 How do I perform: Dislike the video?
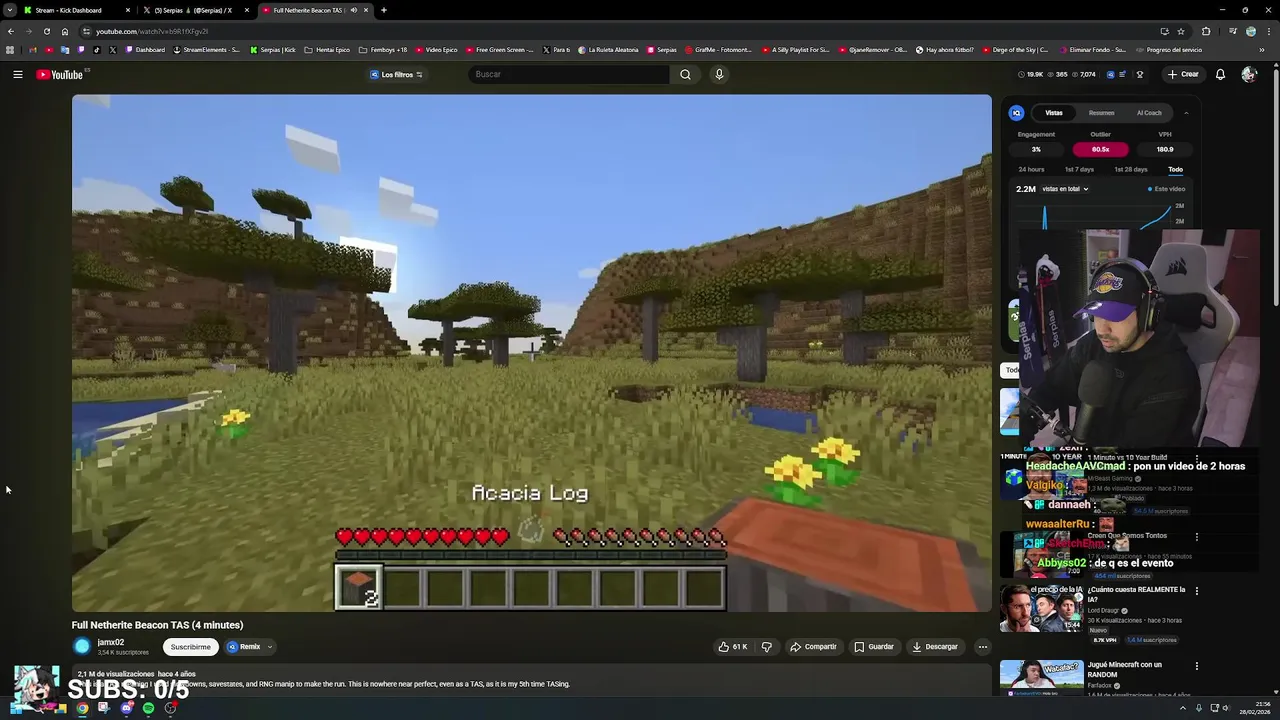[x=767, y=647]
